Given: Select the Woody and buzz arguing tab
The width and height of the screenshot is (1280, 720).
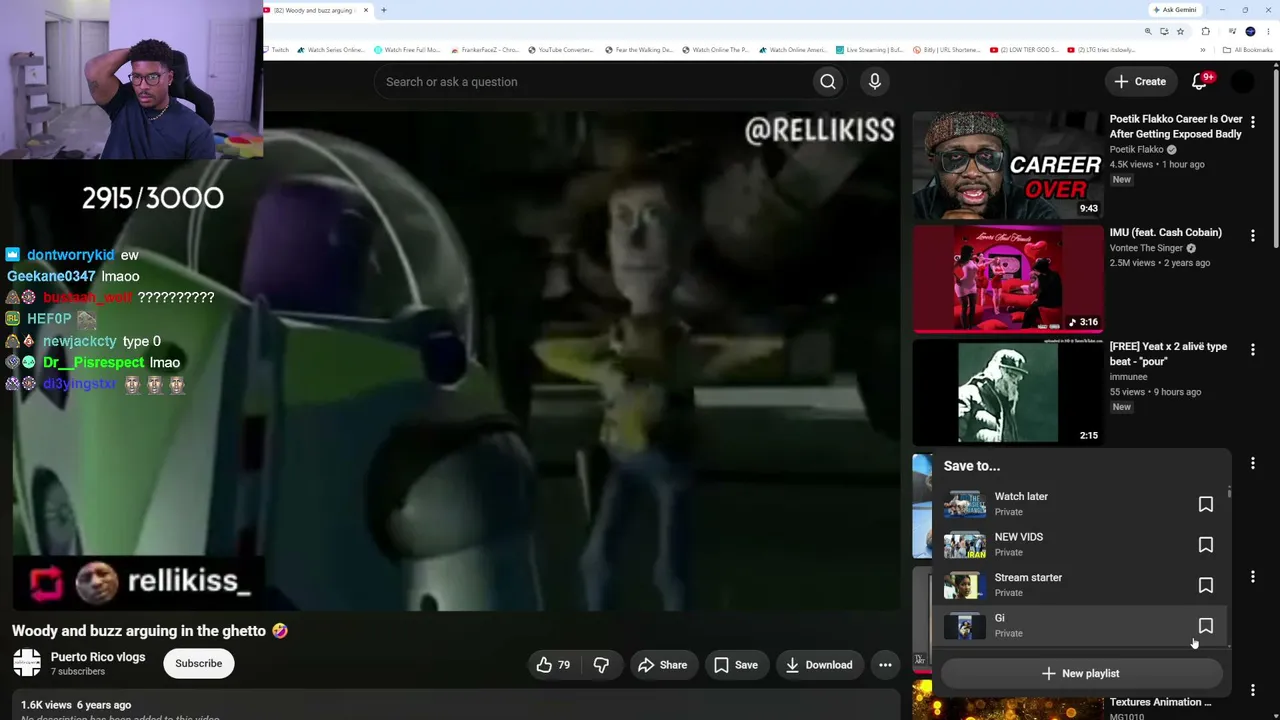Looking at the screenshot, I should (317, 10).
